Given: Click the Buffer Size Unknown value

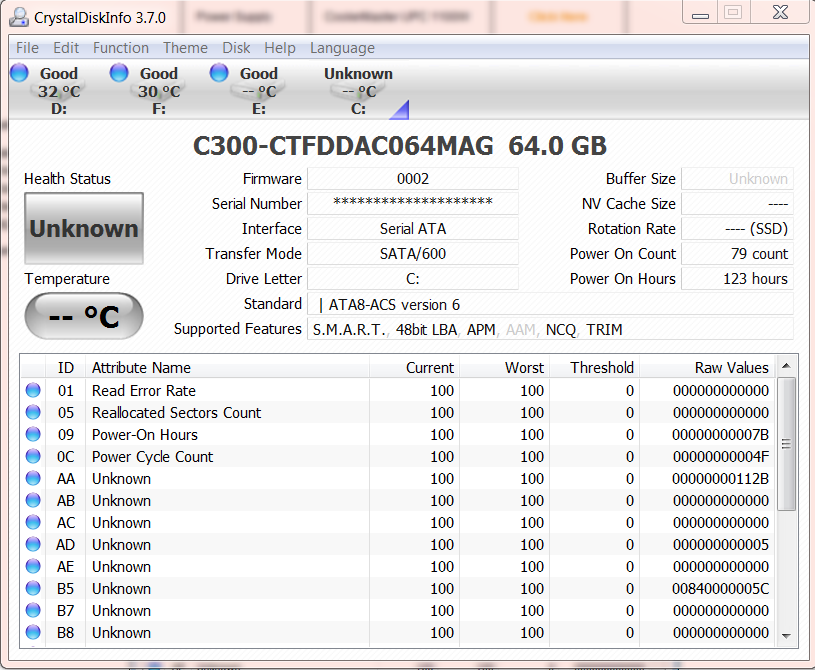Looking at the screenshot, I should [x=738, y=179].
